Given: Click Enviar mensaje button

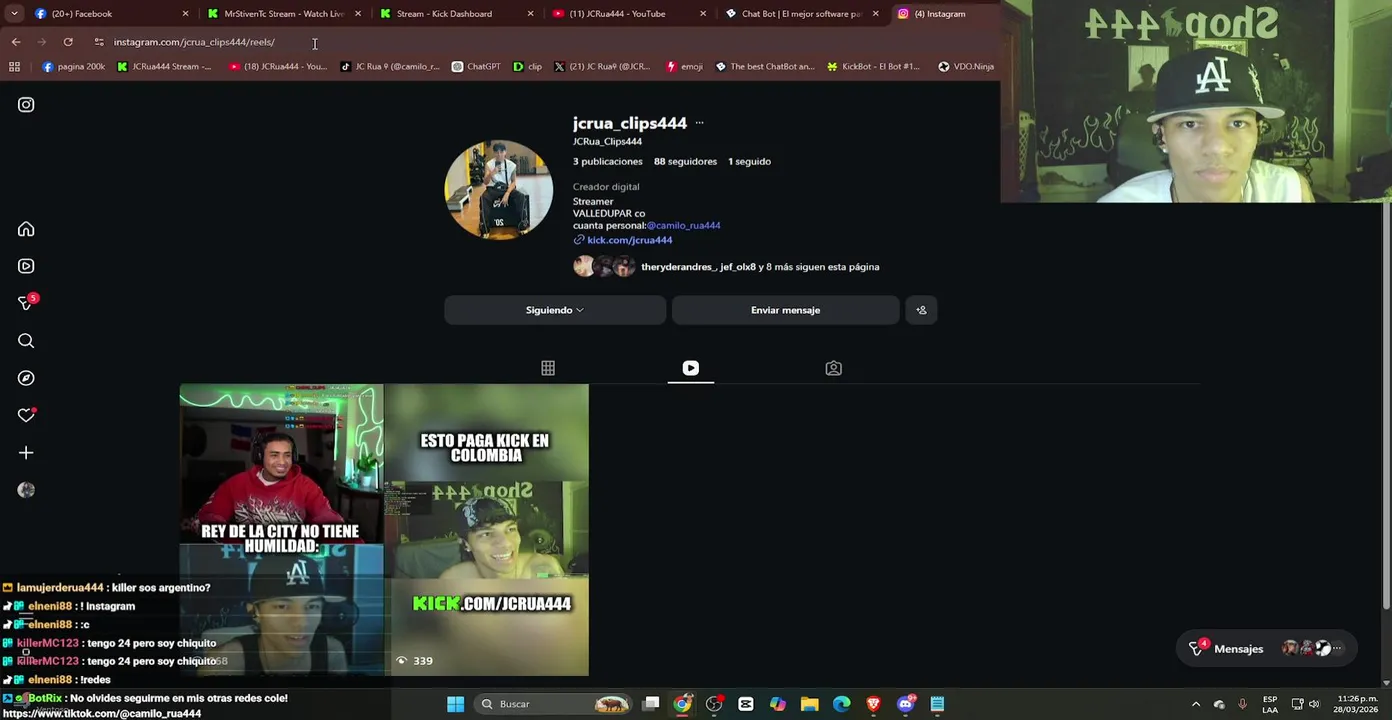Looking at the screenshot, I should (x=785, y=310).
